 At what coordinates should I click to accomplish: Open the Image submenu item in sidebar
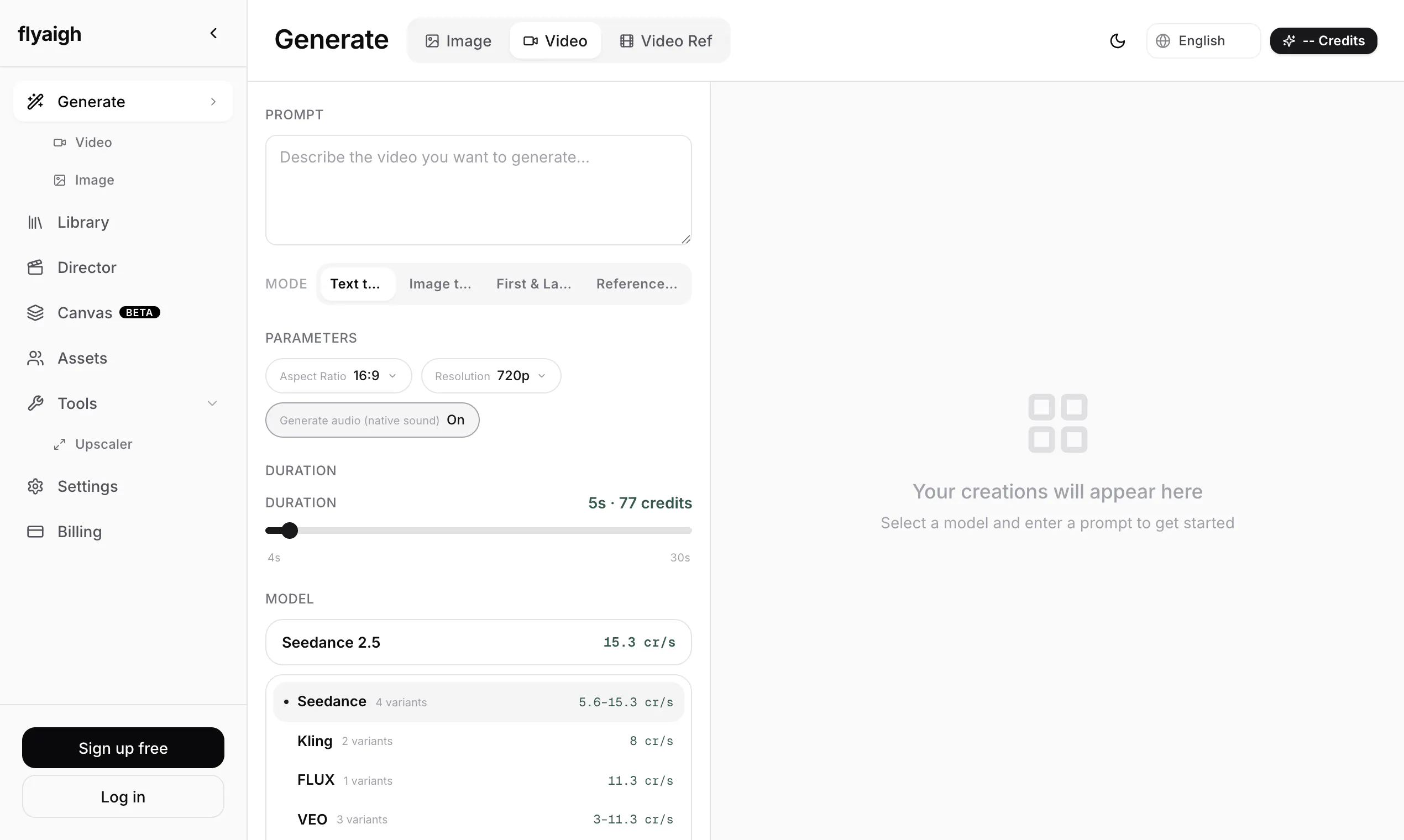[95, 180]
